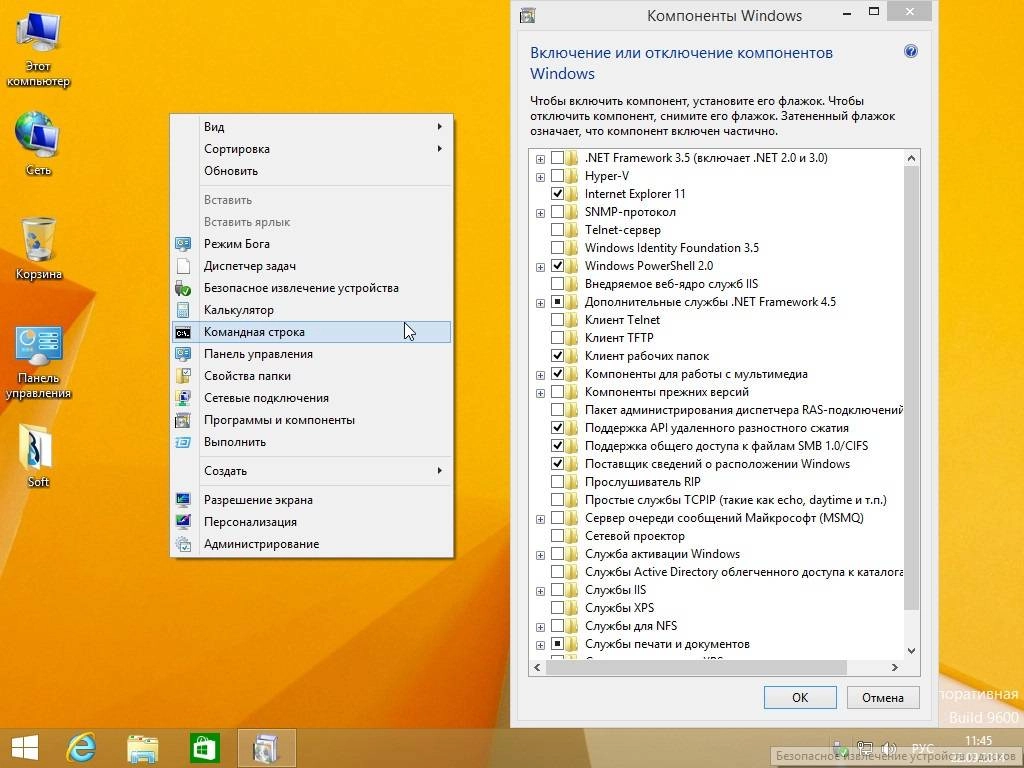Expand the Службы для NFS node
The image size is (1024, 768).
click(540, 628)
